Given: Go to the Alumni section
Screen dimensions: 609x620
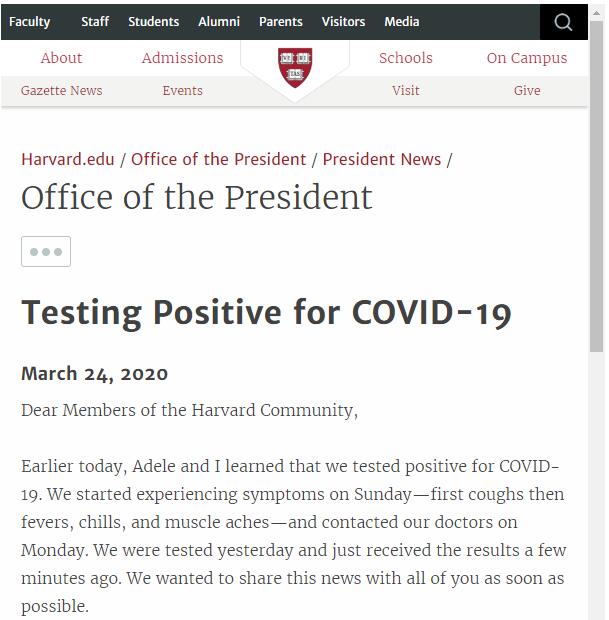Looking at the screenshot, I should [x=218, y=21].
